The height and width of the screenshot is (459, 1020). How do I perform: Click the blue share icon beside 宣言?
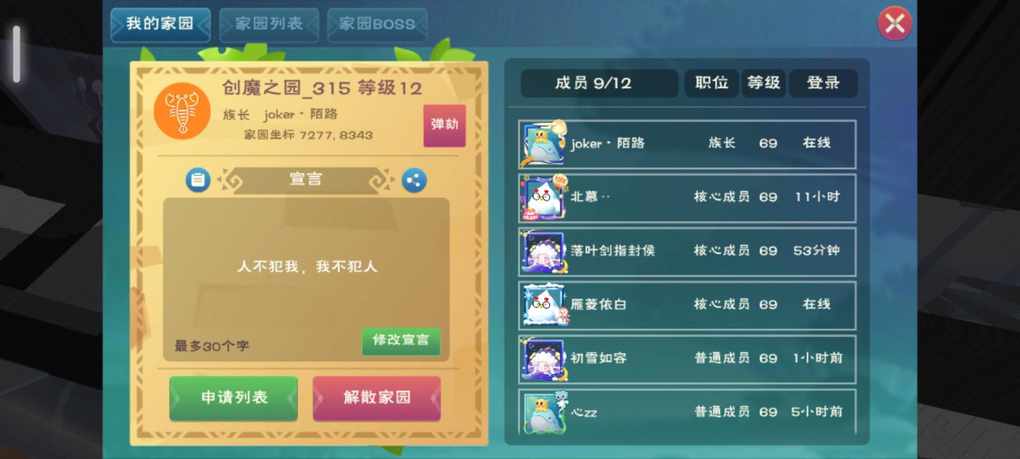pos(414,180)
